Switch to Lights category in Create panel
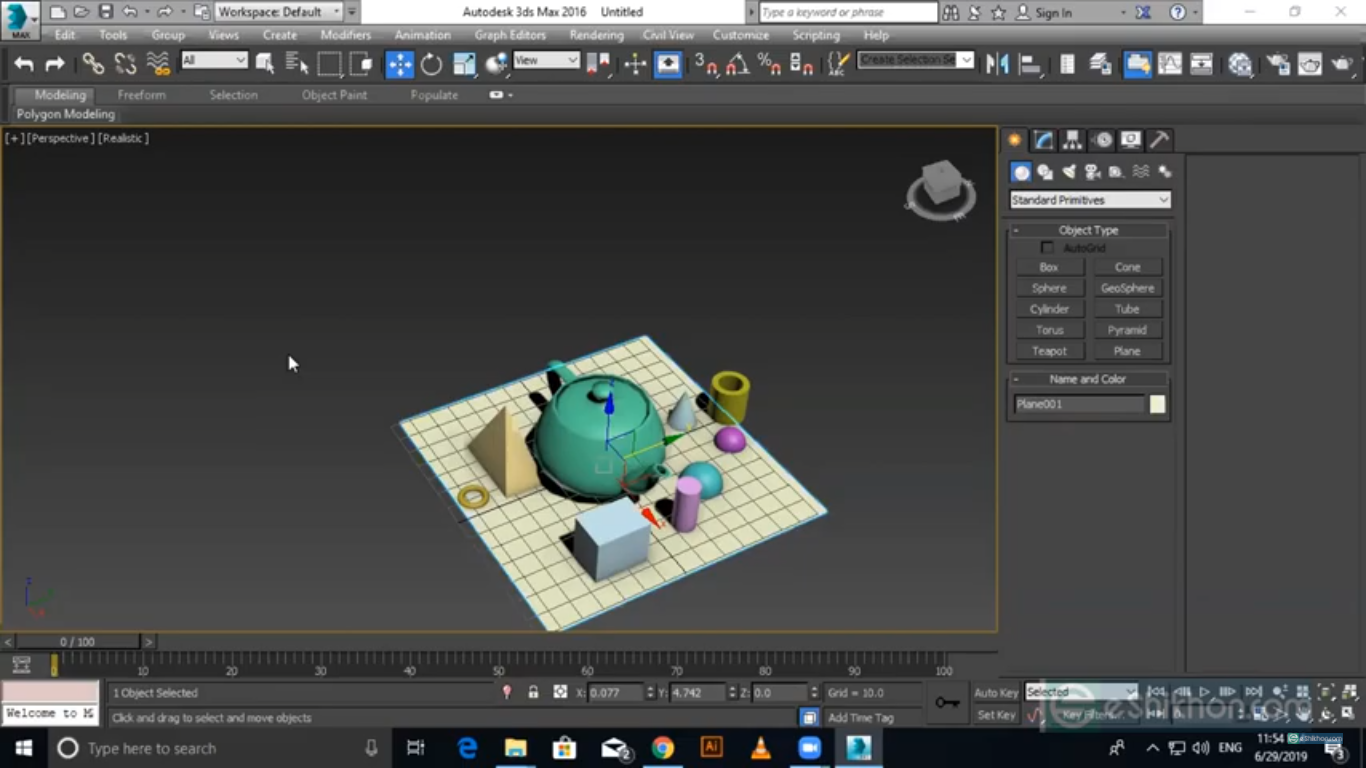The image size is (1366, 768). pos(1069,172)
